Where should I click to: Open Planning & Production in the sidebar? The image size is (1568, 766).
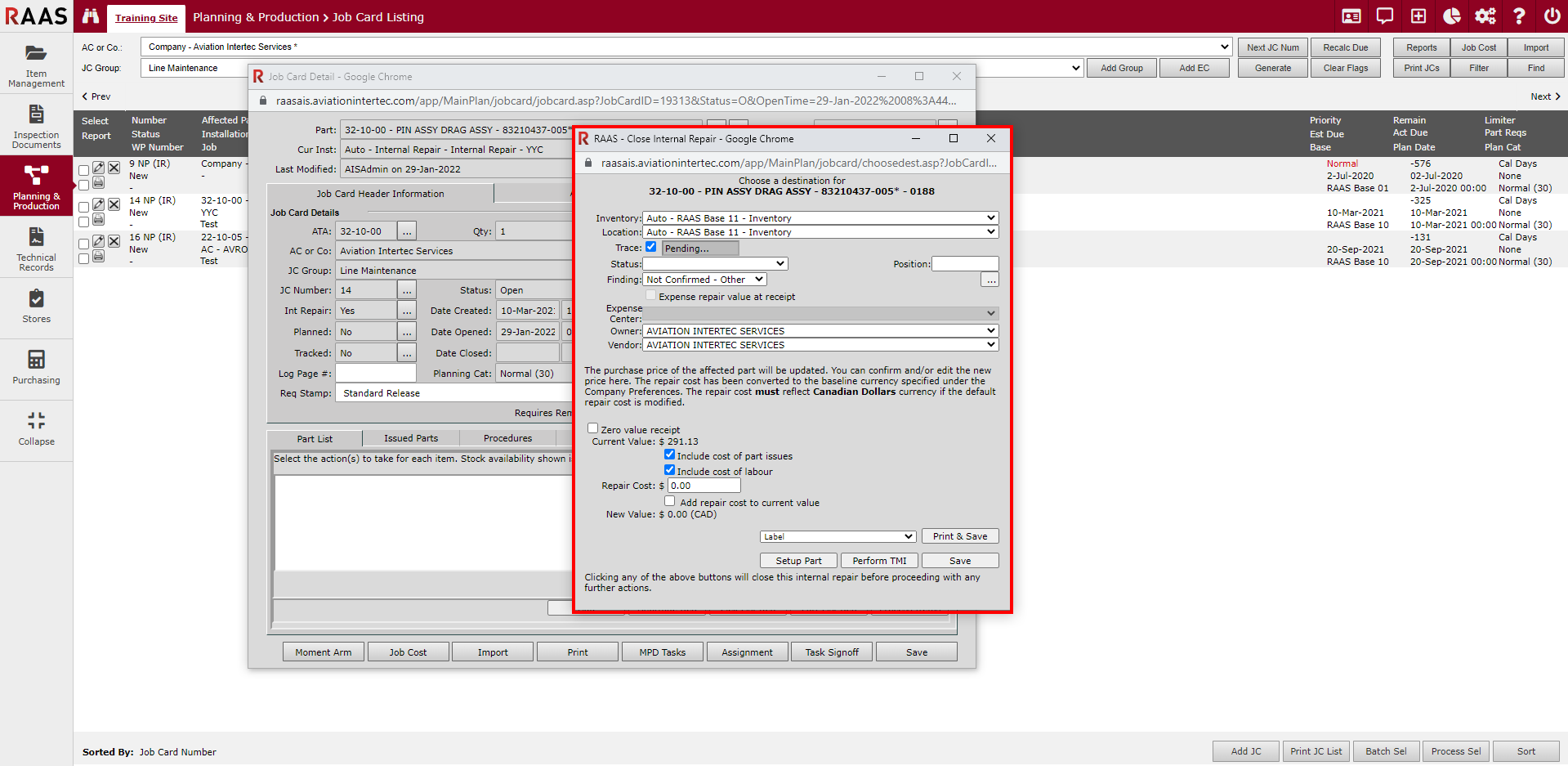(36, 186)
